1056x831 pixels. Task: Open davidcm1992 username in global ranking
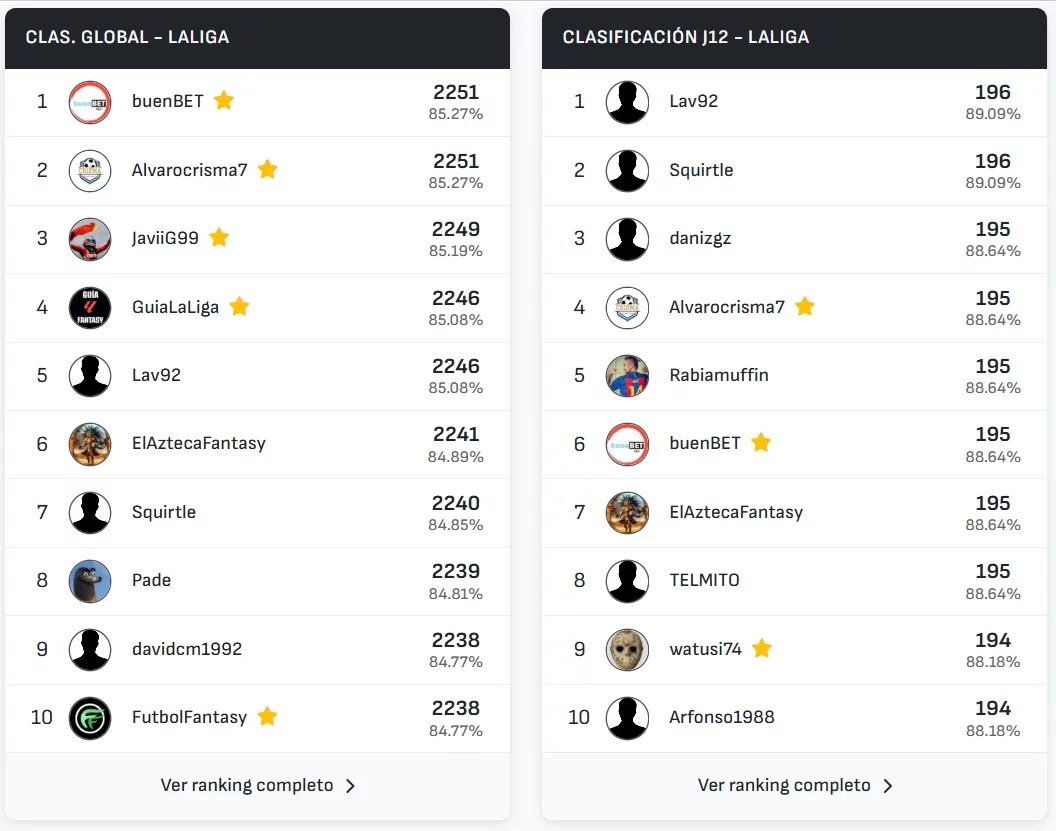pyautogui.click(x=187, y=649)
